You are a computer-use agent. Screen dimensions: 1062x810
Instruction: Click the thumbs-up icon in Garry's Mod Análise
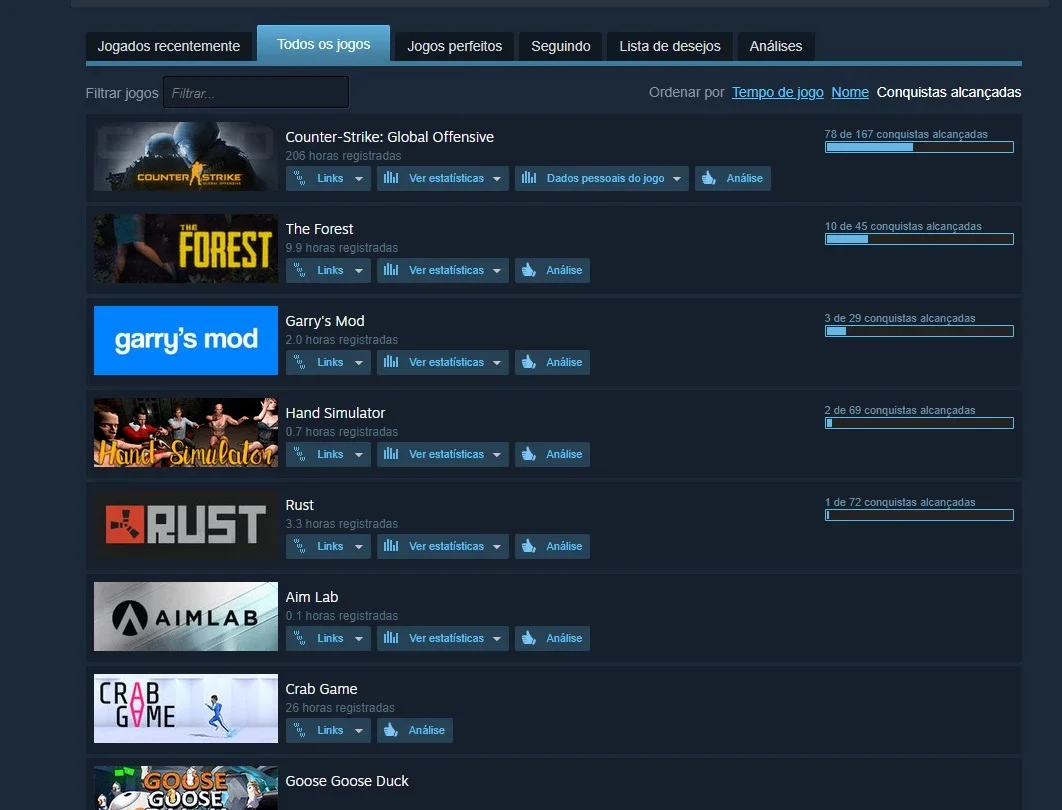tap(529, 362)
